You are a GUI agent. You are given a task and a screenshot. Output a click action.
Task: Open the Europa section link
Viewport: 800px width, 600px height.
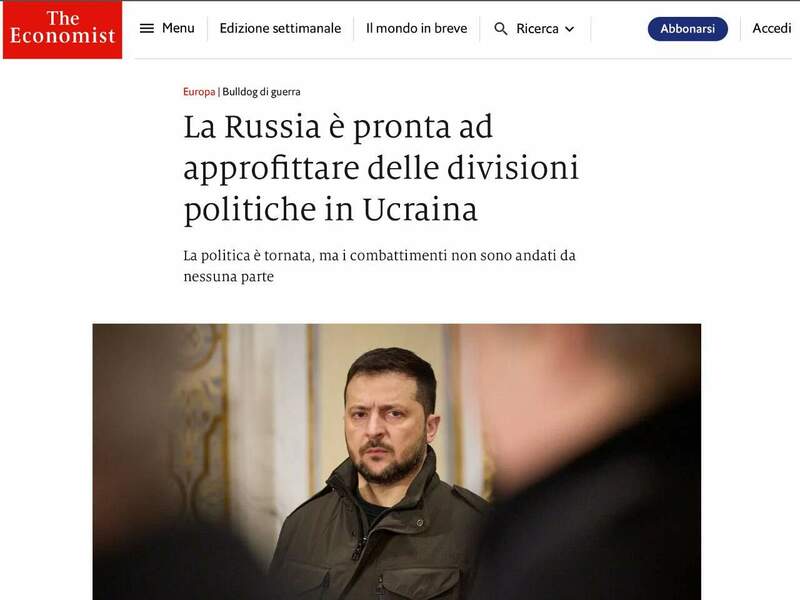coord(199,92)
